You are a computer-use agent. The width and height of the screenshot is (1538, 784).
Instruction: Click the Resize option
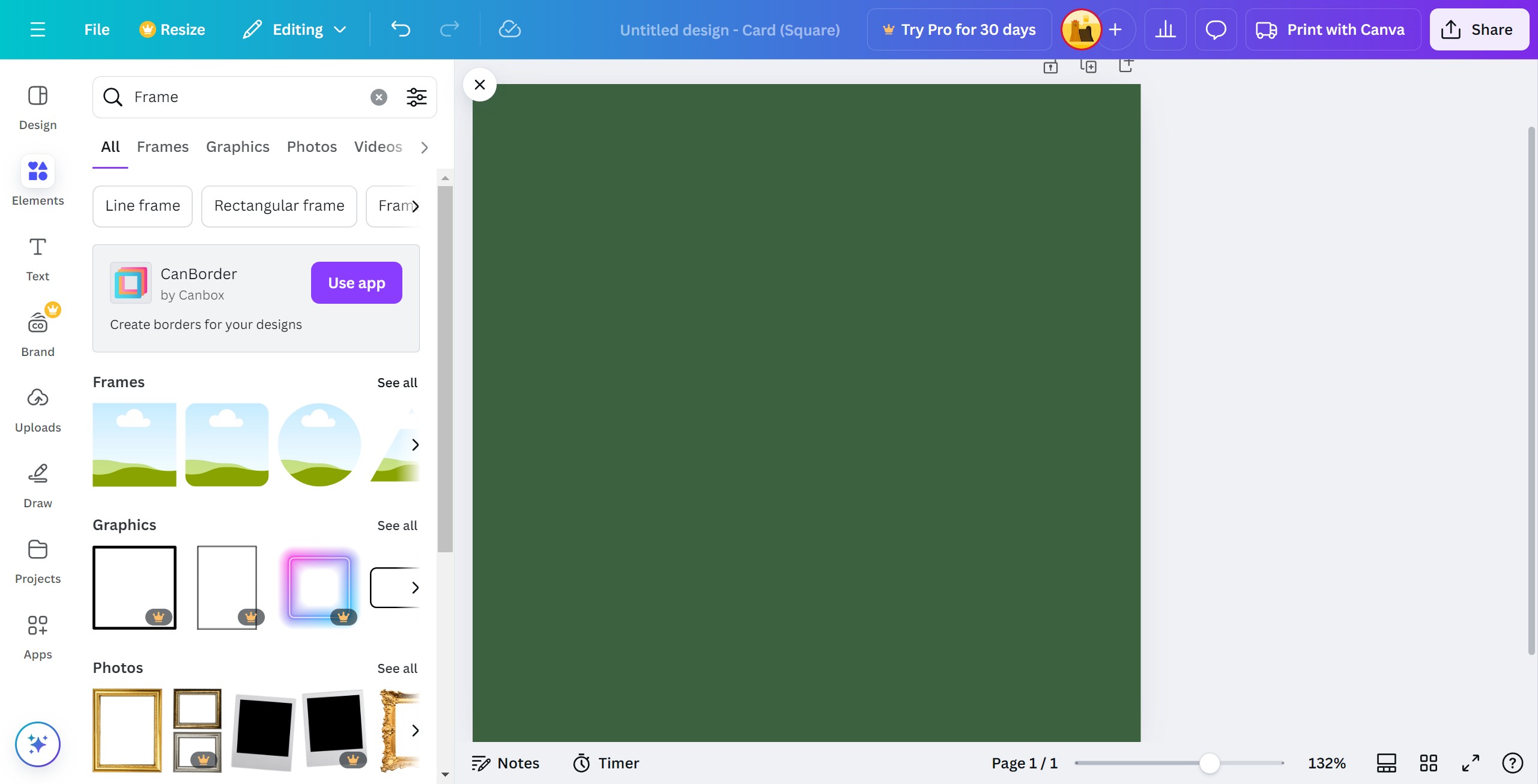point(172,29)
